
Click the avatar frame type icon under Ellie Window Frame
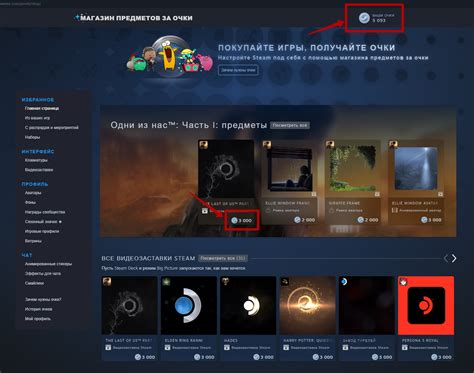tap(268, 210)
